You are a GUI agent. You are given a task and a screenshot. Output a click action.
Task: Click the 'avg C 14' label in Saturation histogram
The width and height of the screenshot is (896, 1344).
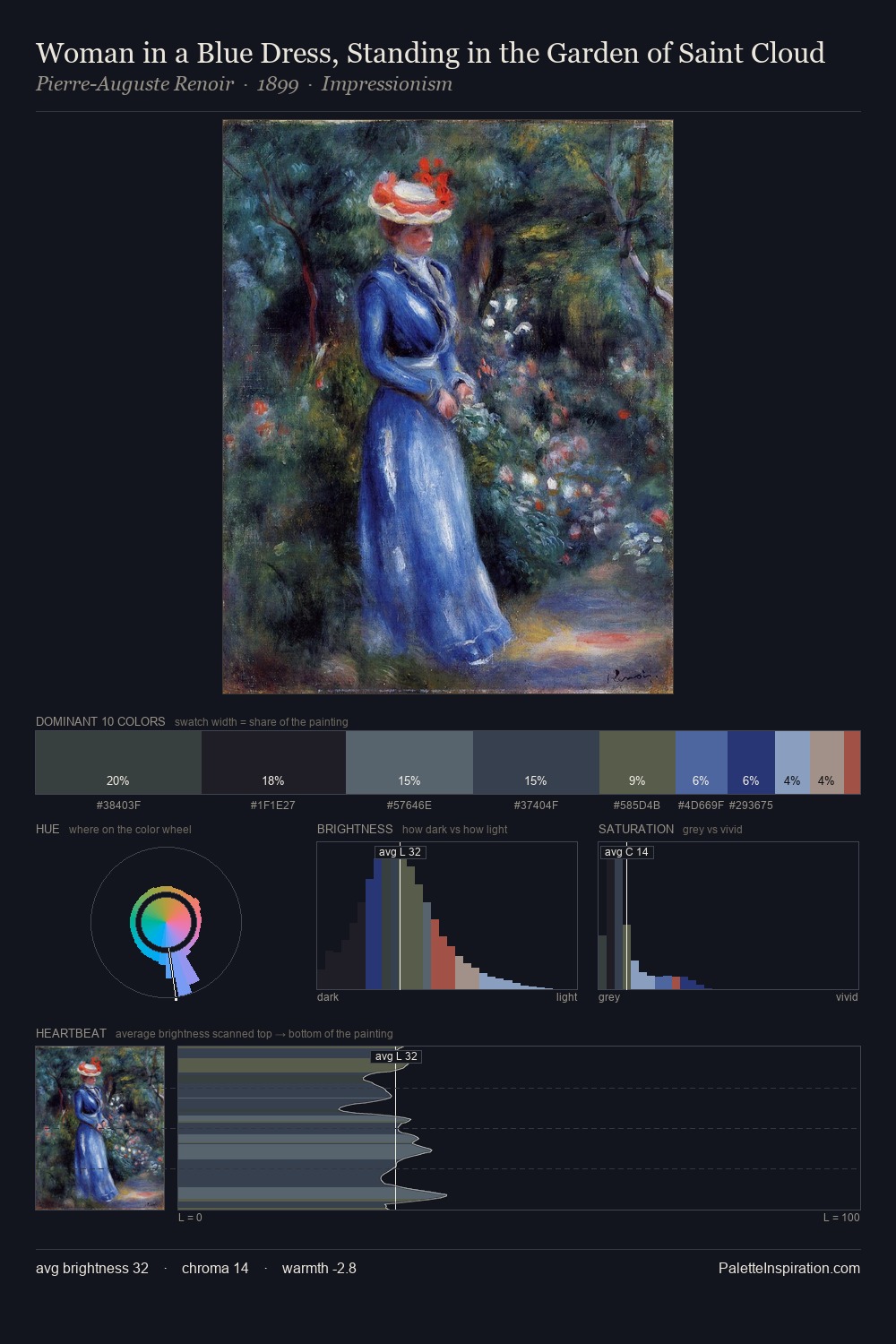click(626, 852)
